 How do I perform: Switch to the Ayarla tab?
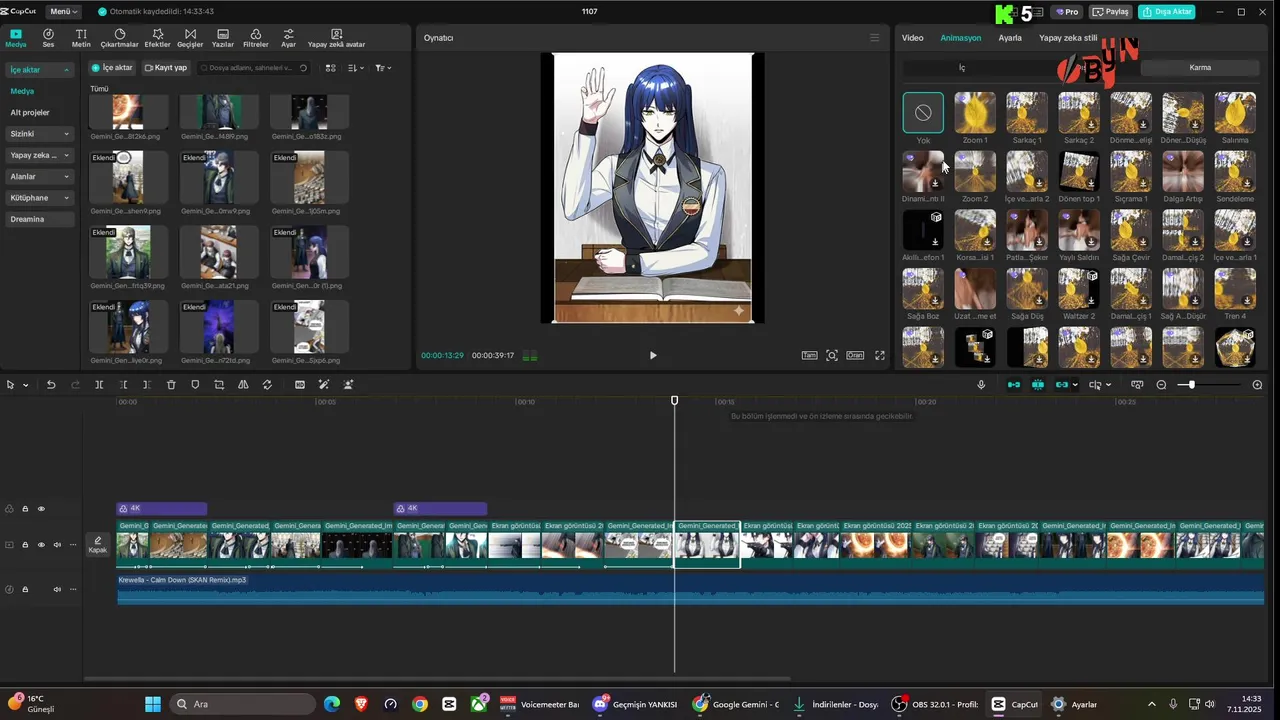coord(1010,38)
